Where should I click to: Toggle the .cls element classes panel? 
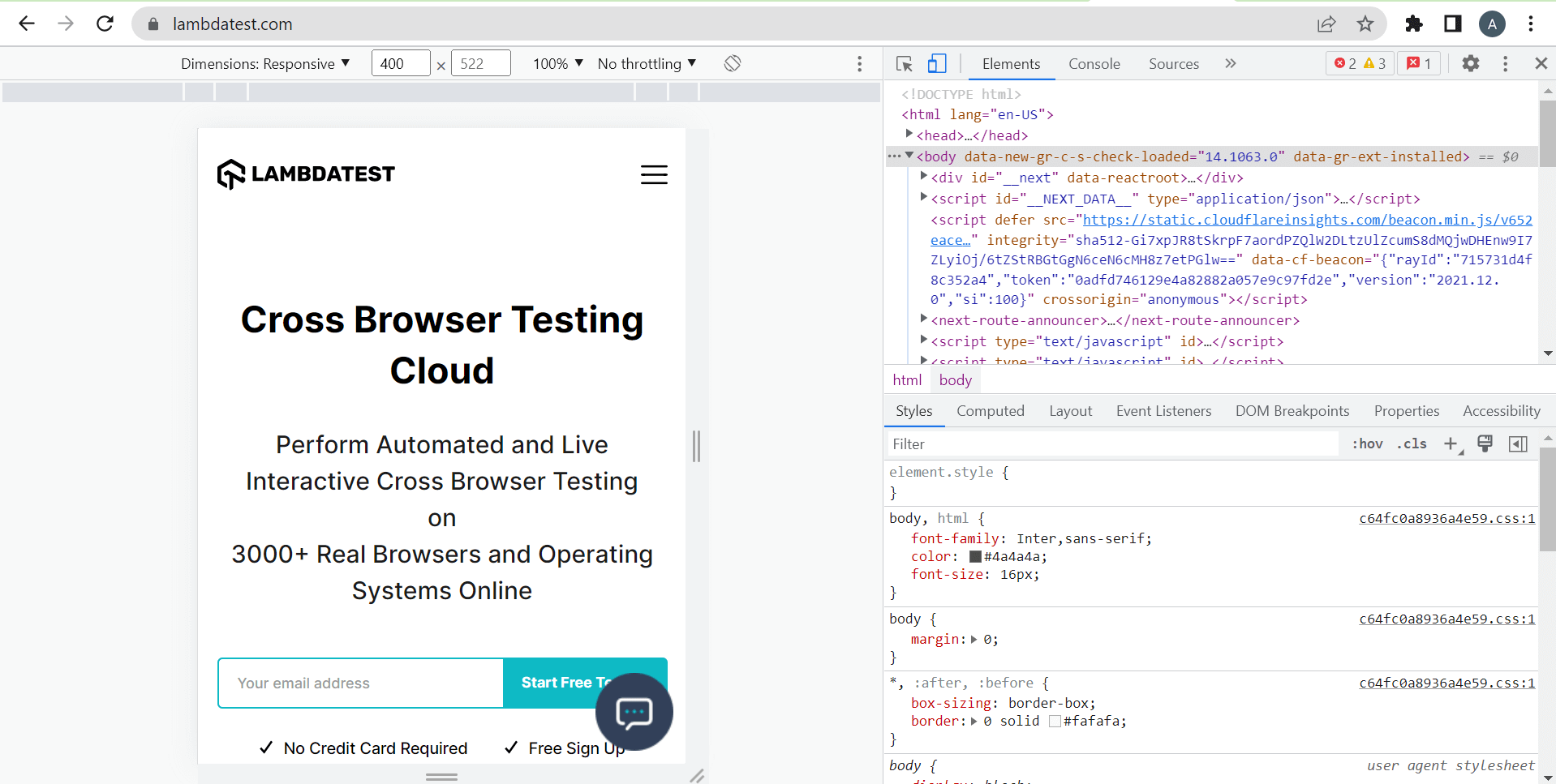(x=1412, y=443)
